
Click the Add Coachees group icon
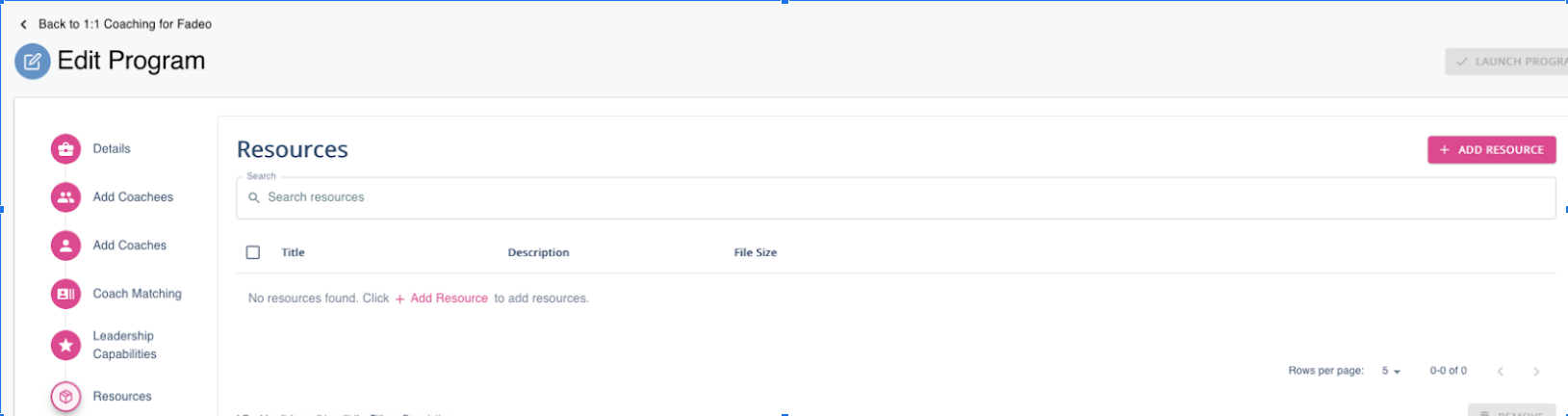pos(65,197)
